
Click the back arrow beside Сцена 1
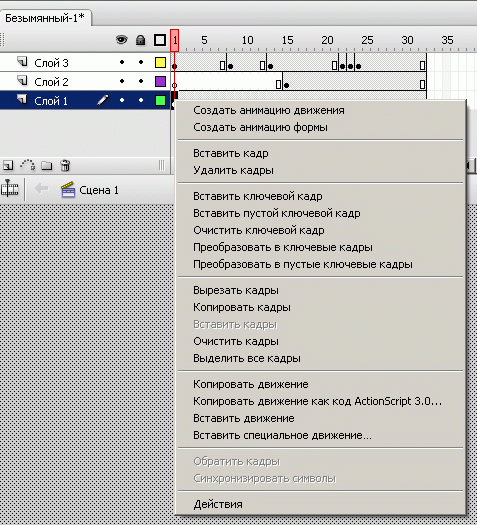42,189
